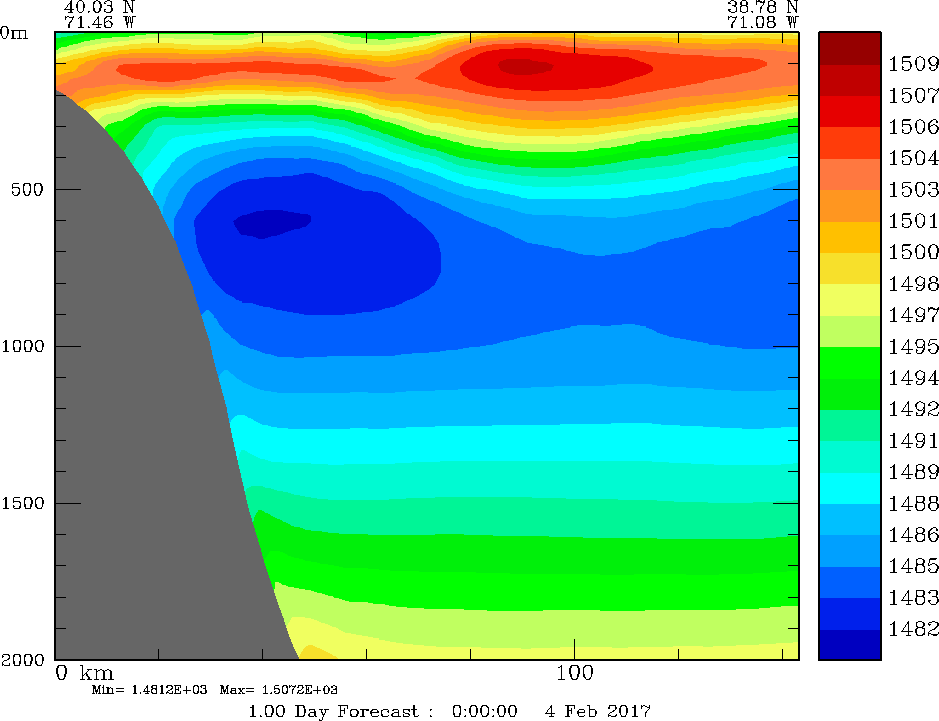Click the darkest red swatch atop the color bar
Viewport: 939px width, 721px height.
tap(849, 48)
